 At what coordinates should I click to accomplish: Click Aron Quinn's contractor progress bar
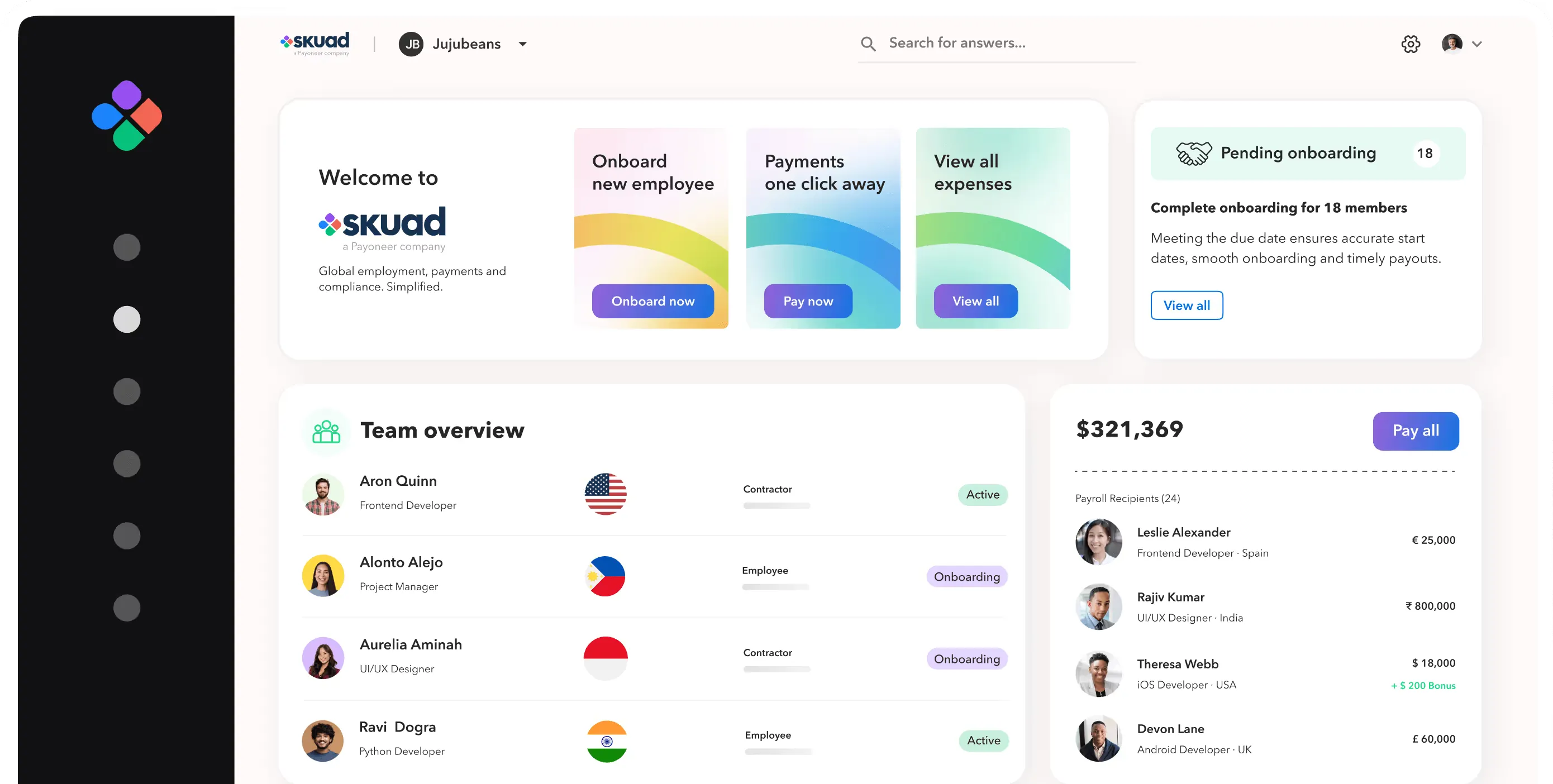[x=776, y=505]
